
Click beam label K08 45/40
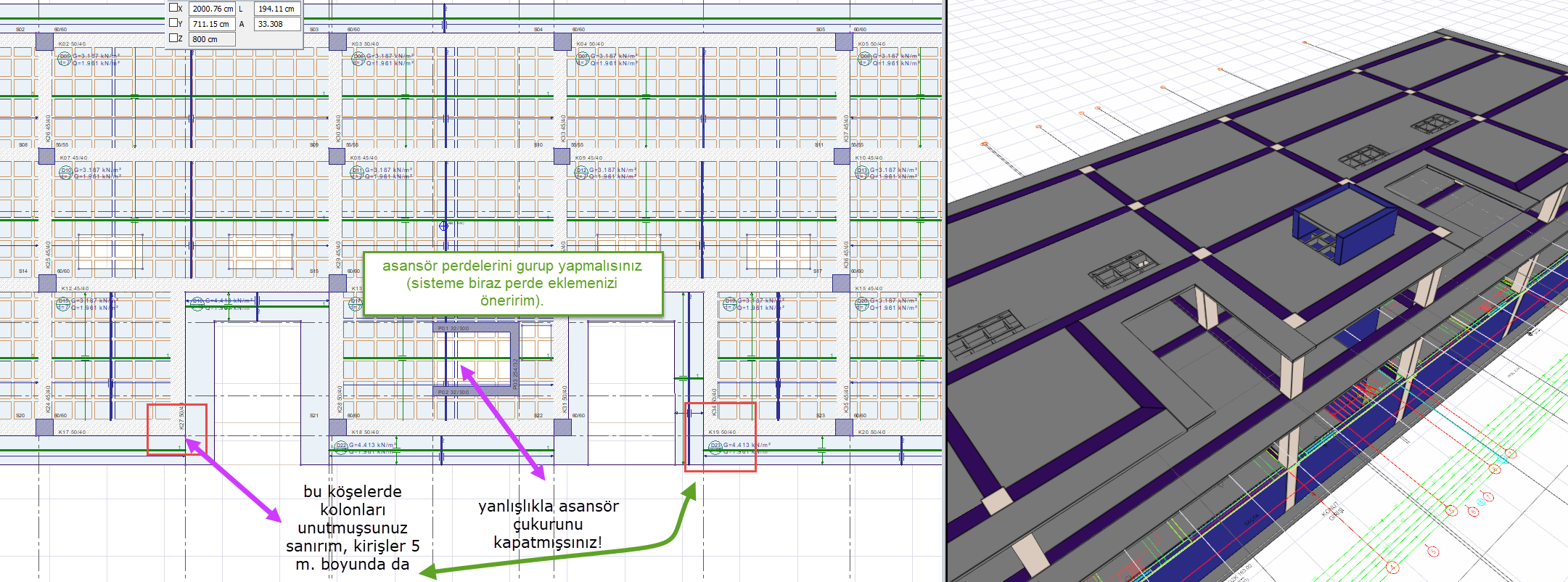(x=364, y=157)
